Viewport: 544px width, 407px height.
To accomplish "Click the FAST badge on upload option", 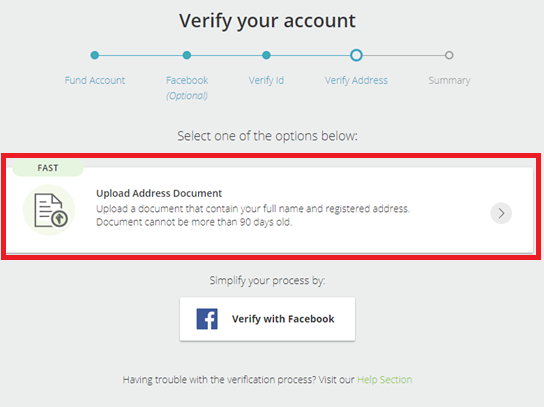I will pyautogui.click(x=48, y=168).
